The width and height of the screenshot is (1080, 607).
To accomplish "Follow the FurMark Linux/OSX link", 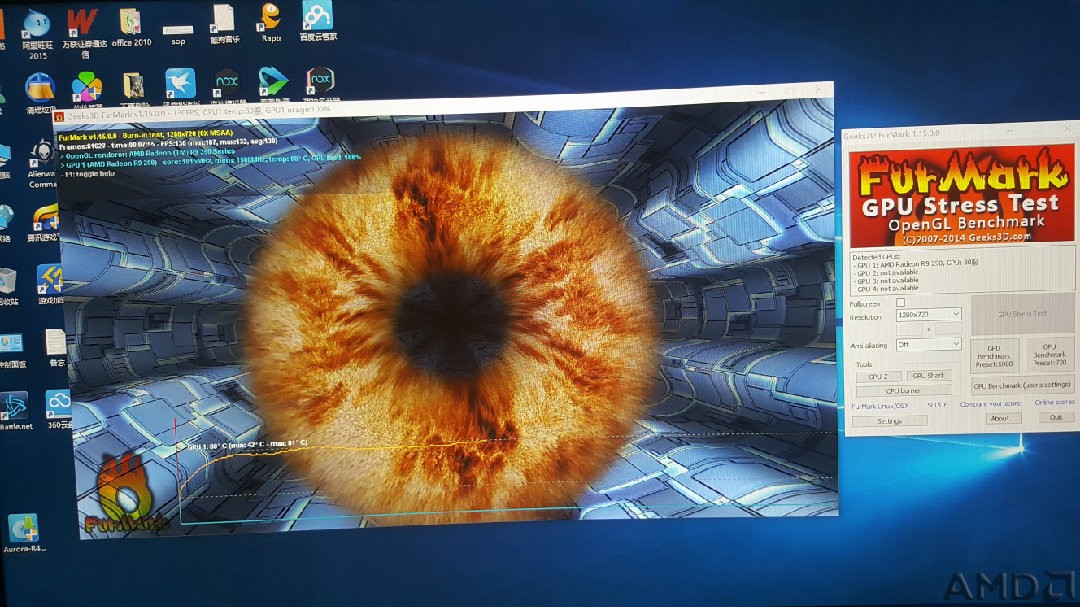I will coord(880,407).
